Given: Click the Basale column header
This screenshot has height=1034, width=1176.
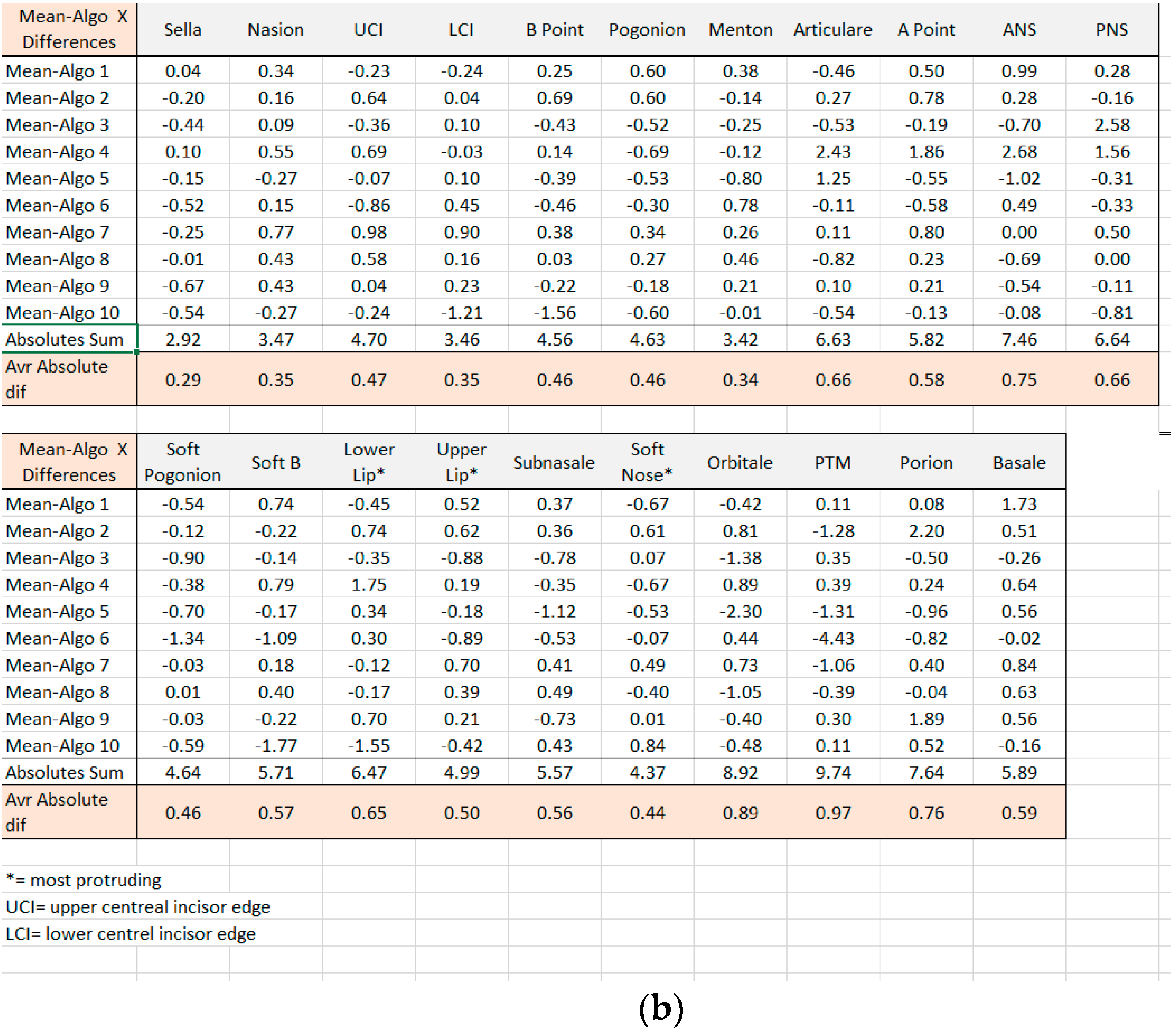Looking at the screenshot, I should 1019,463.
